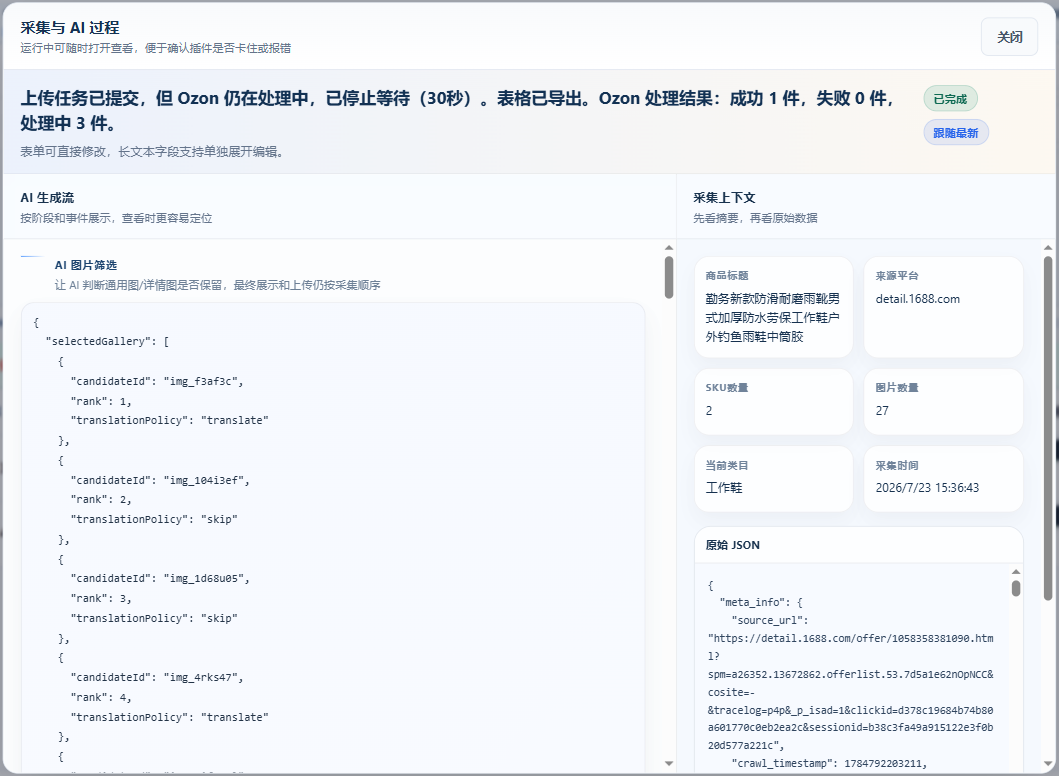Toggle the 跟随最新 follow-latest pill
The image size is (1059, 776).
[956, 132]
